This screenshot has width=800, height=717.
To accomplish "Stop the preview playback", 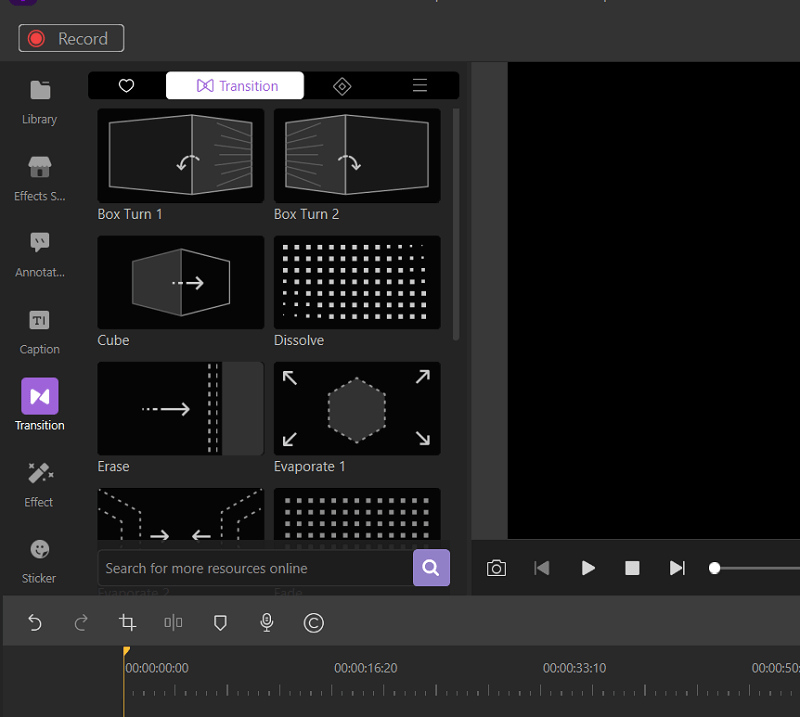I will 632,568.
